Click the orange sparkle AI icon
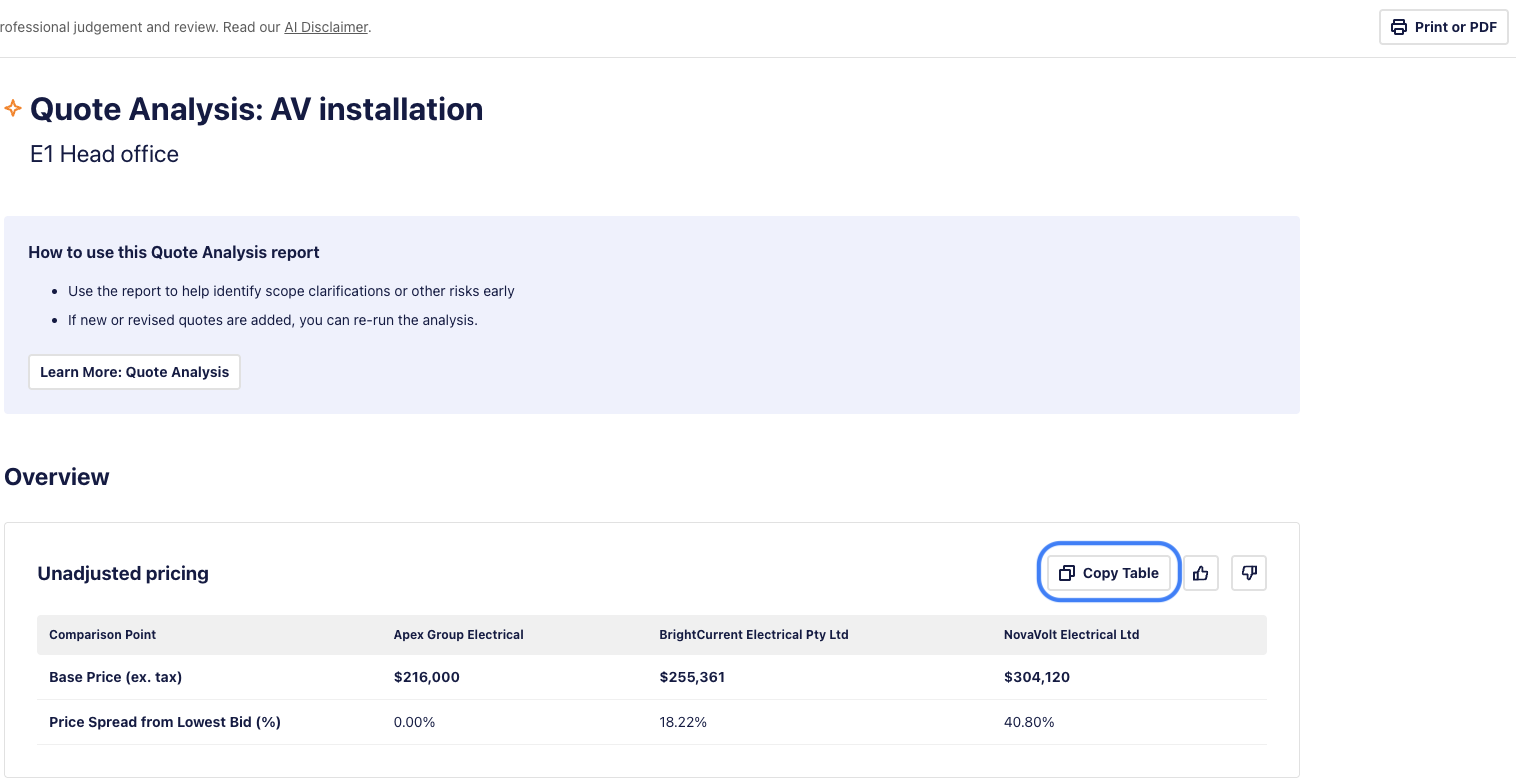This screenshot has height=780, width=1516. pos(13,108)
